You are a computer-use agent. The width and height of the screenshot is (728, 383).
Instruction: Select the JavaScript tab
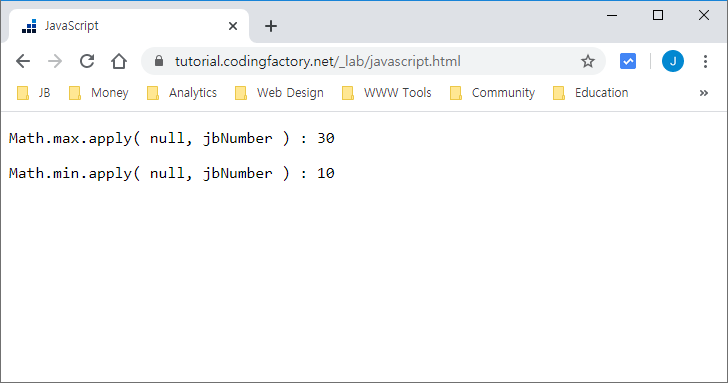pos(129,26)
